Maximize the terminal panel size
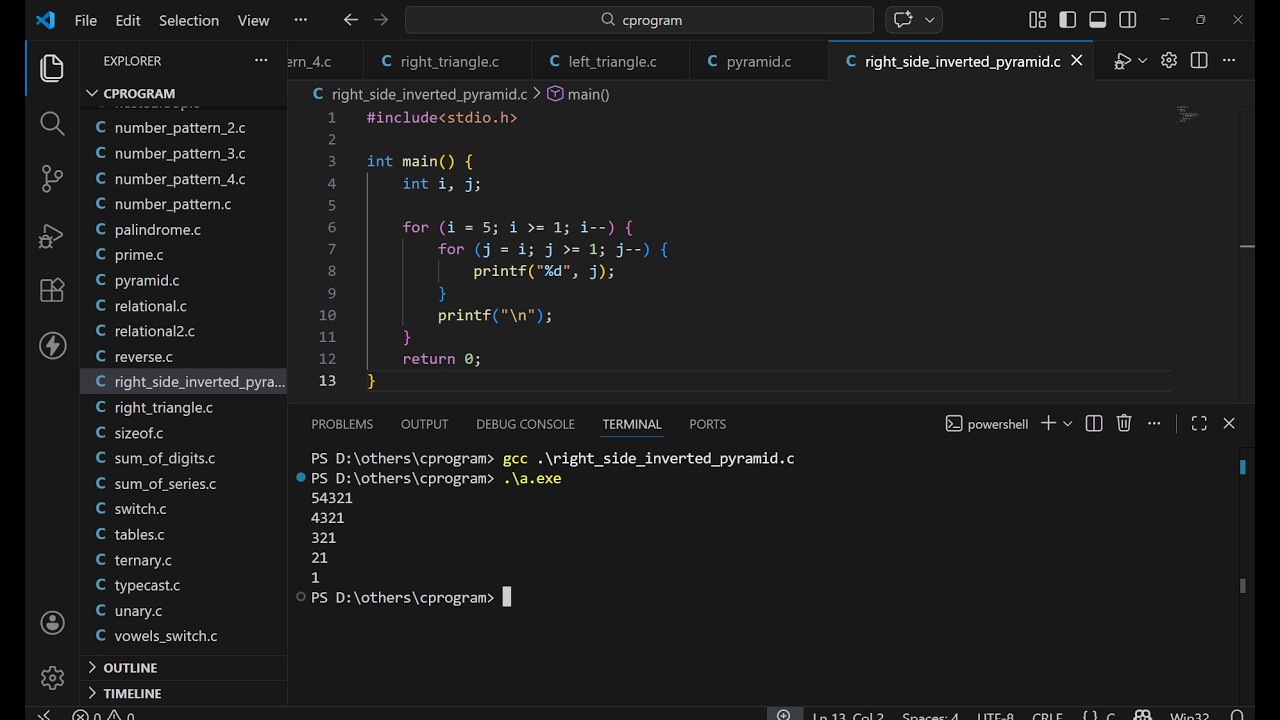This screenshot has height=720, width=1280. pyautogui.click(x=1199, y=424)
